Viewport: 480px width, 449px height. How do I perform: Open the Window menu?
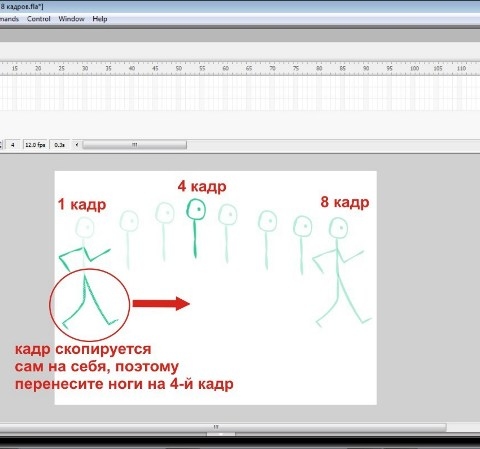pyautogui.click(x=71, y=19)
